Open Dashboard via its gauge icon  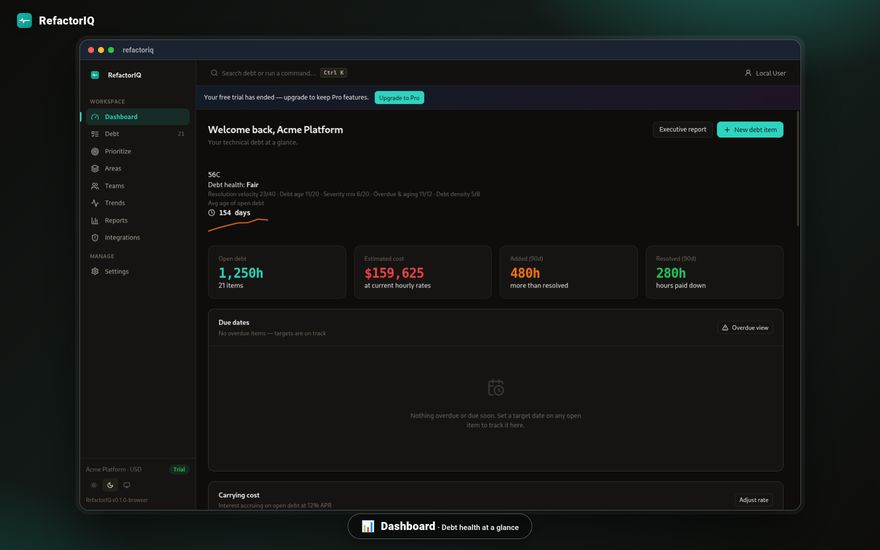(95, 117)
